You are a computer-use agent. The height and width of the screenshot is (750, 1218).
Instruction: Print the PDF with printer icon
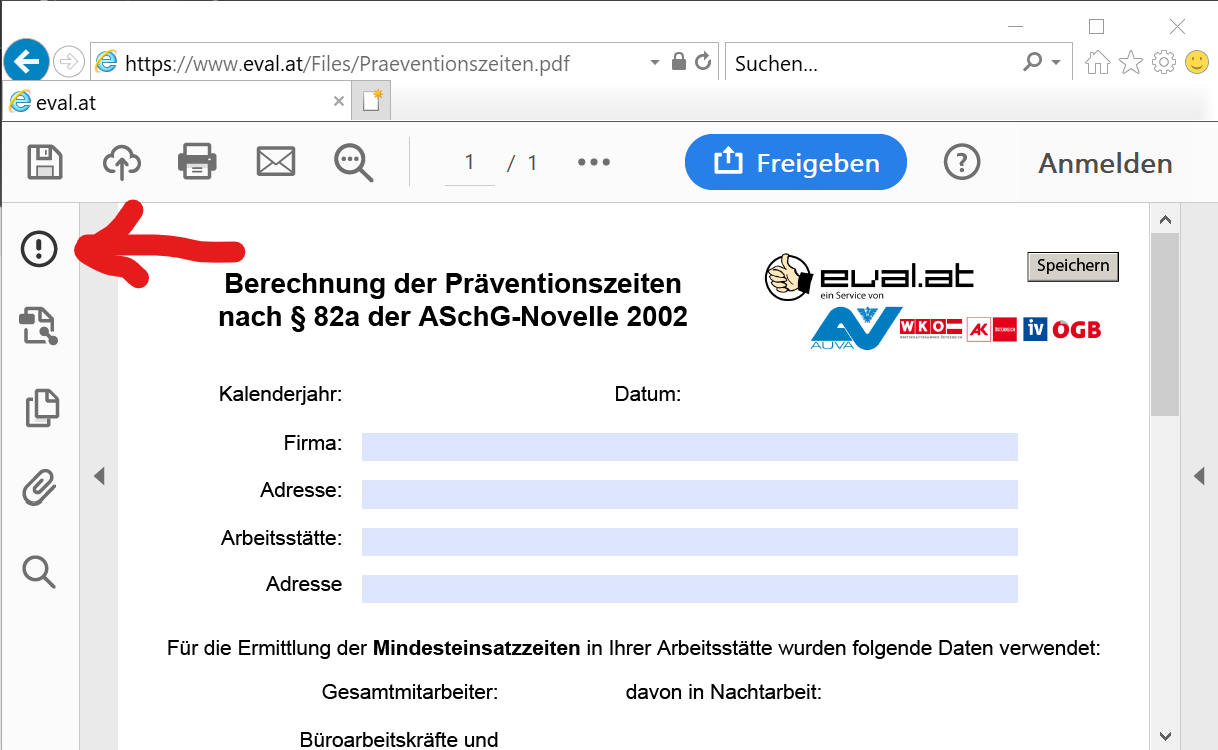[x=197, y=162]
